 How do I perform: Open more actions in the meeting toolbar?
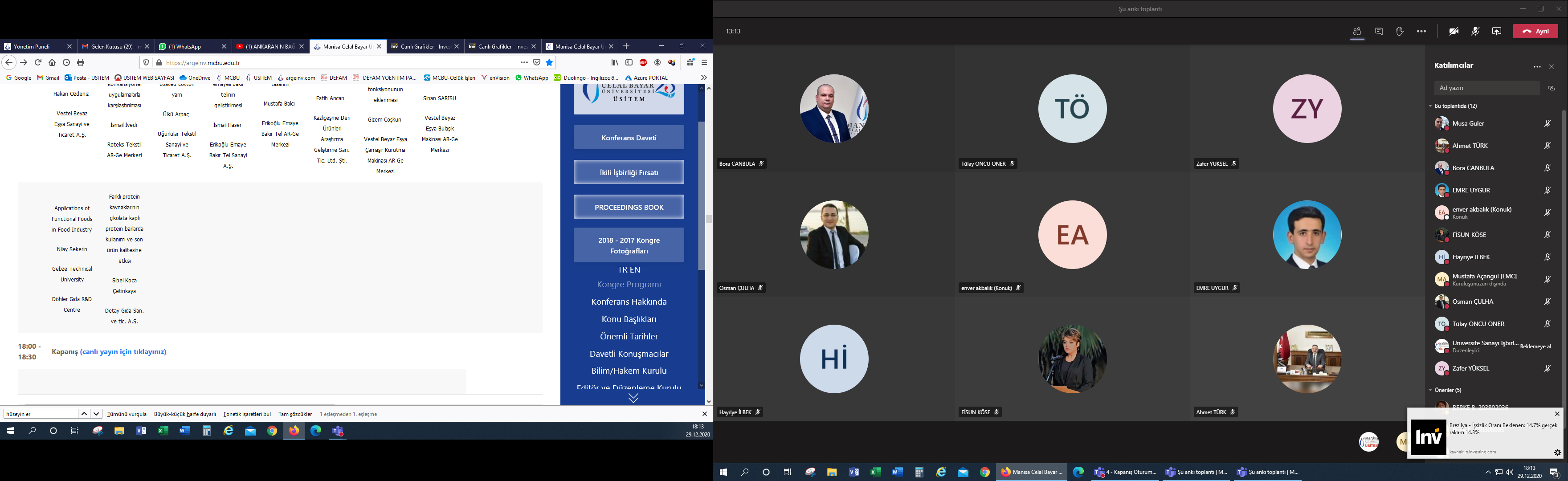[x=1421, y=32]
